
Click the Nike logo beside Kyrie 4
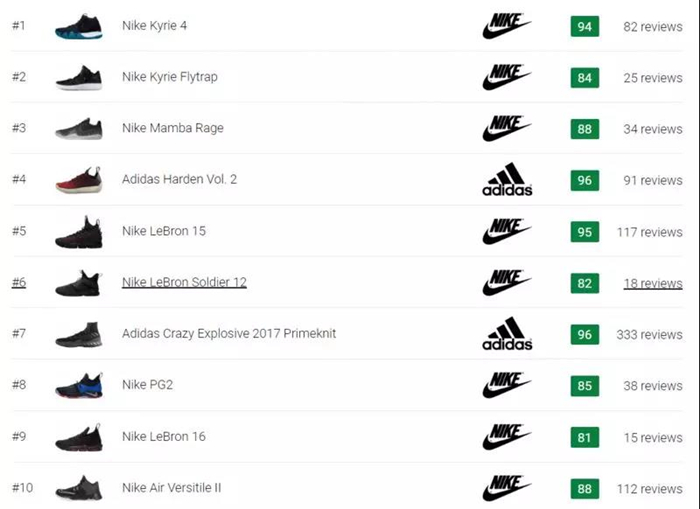pyautogui.click(x=506, y=25)
